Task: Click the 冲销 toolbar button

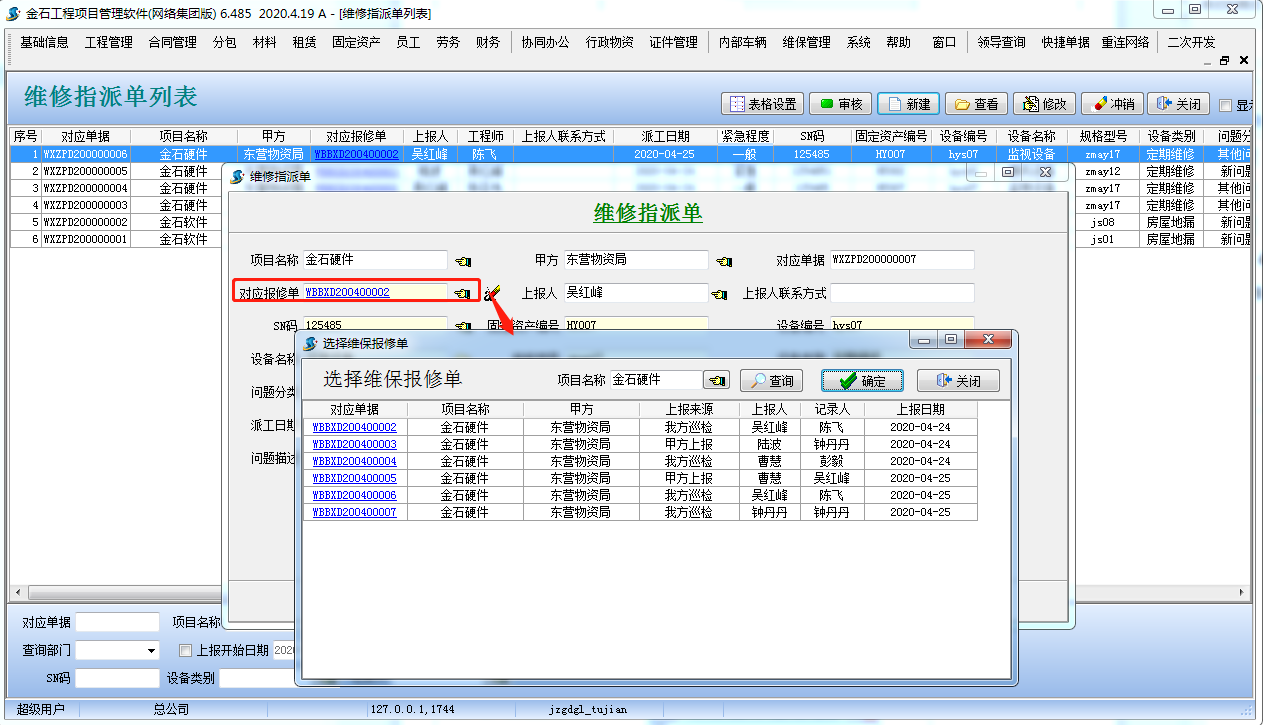Action: [1113, 104]
